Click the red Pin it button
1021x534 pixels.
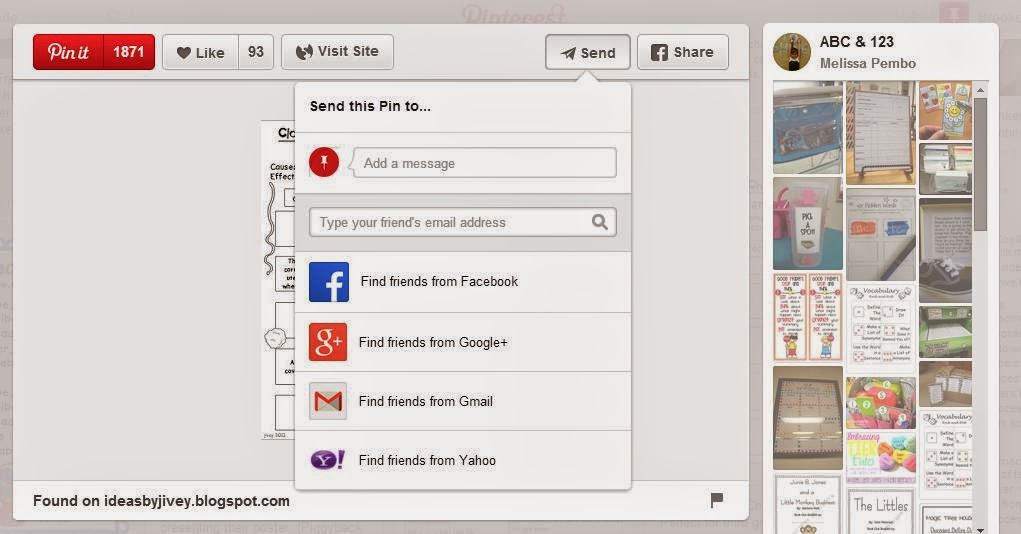pyautogui.click(x=68, y=51)
